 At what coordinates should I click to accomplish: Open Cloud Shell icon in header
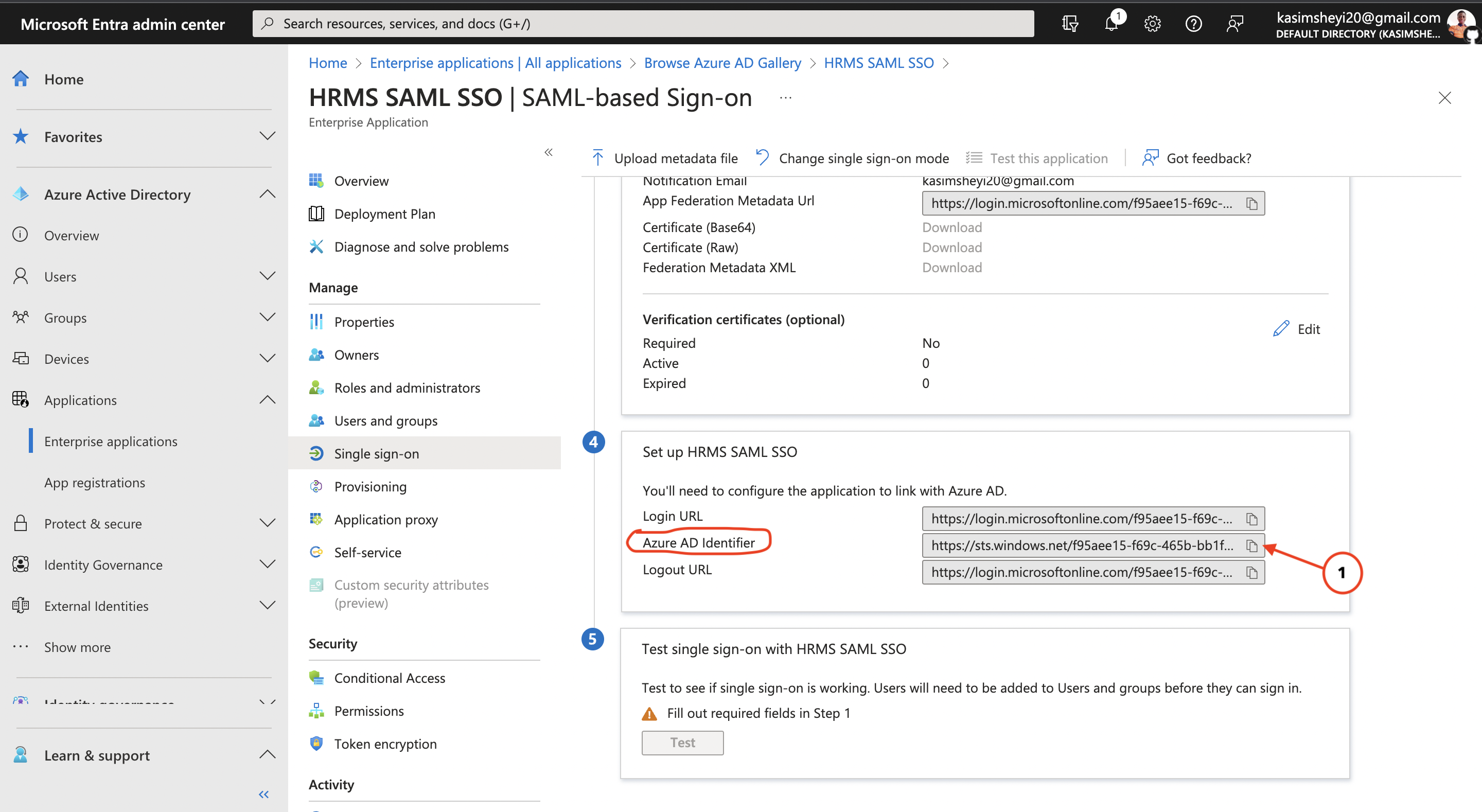point(1069,24)
